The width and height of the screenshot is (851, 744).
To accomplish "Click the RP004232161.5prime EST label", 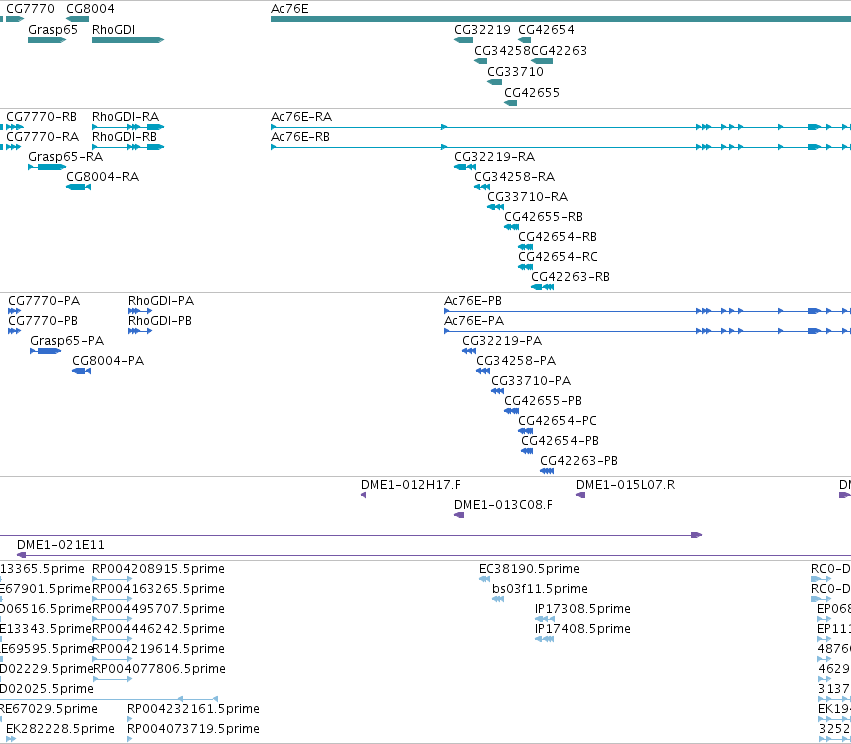I will (x=193, y=709).
